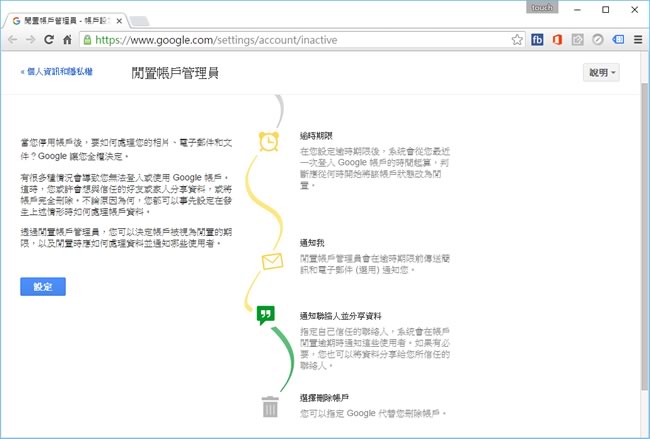Click the touch label in title bar

pos(542,7)
